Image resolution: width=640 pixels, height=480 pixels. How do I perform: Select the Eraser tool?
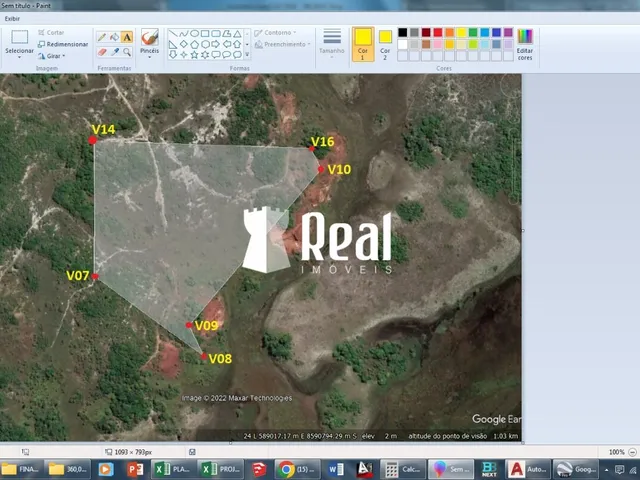coord(102,52)
